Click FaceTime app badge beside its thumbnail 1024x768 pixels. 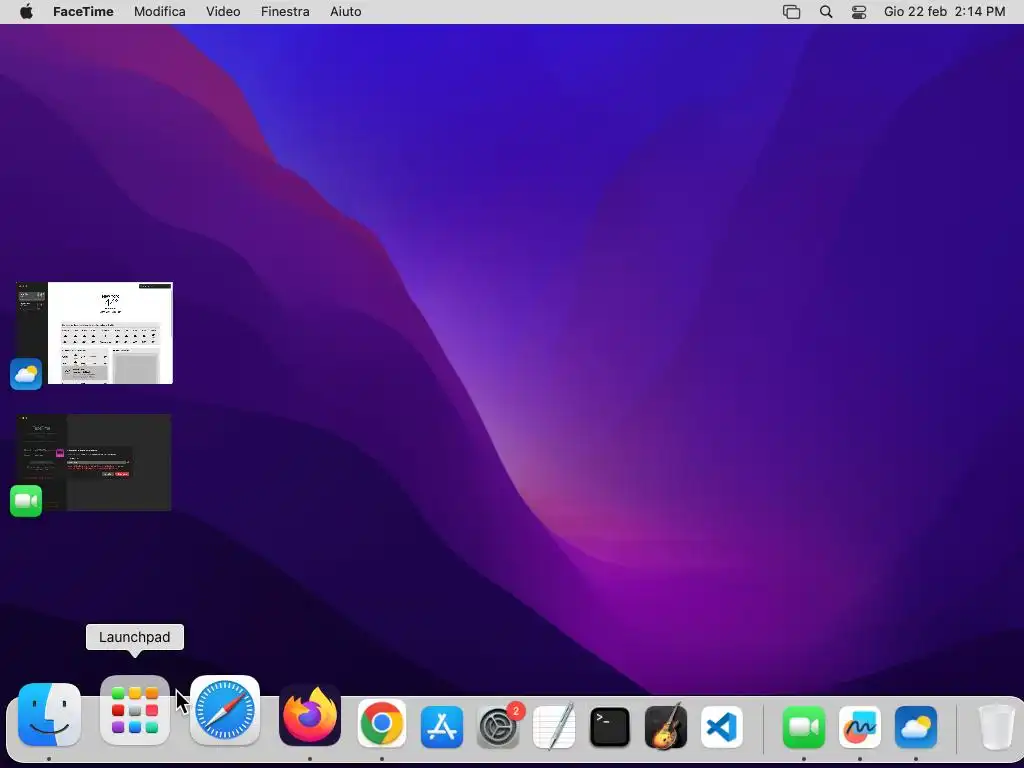(26, 501)
